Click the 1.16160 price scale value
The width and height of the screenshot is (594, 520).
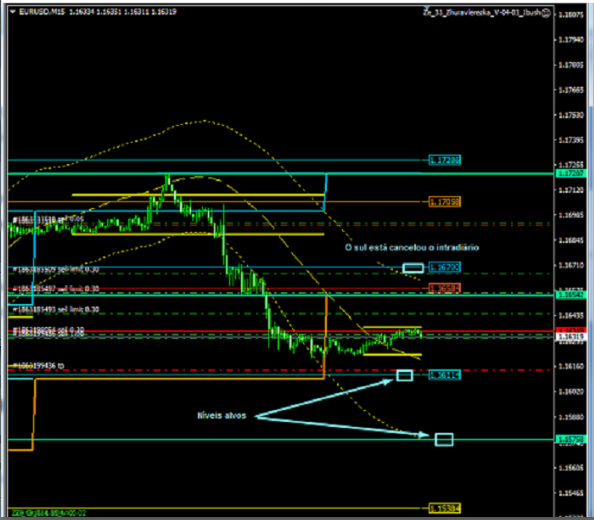coord(571,366)
